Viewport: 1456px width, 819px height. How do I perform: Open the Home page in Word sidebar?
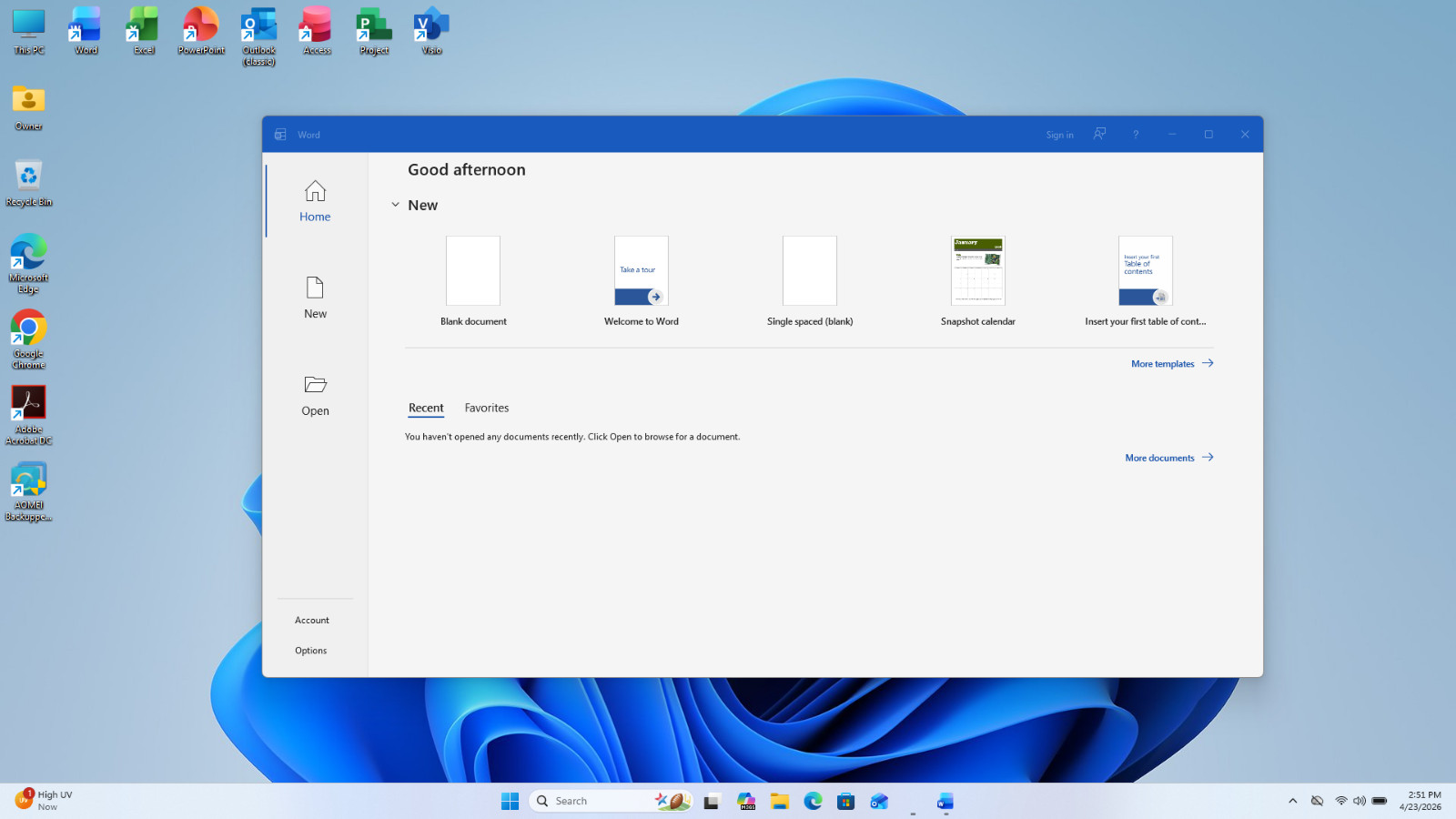[x=315, y=201]
